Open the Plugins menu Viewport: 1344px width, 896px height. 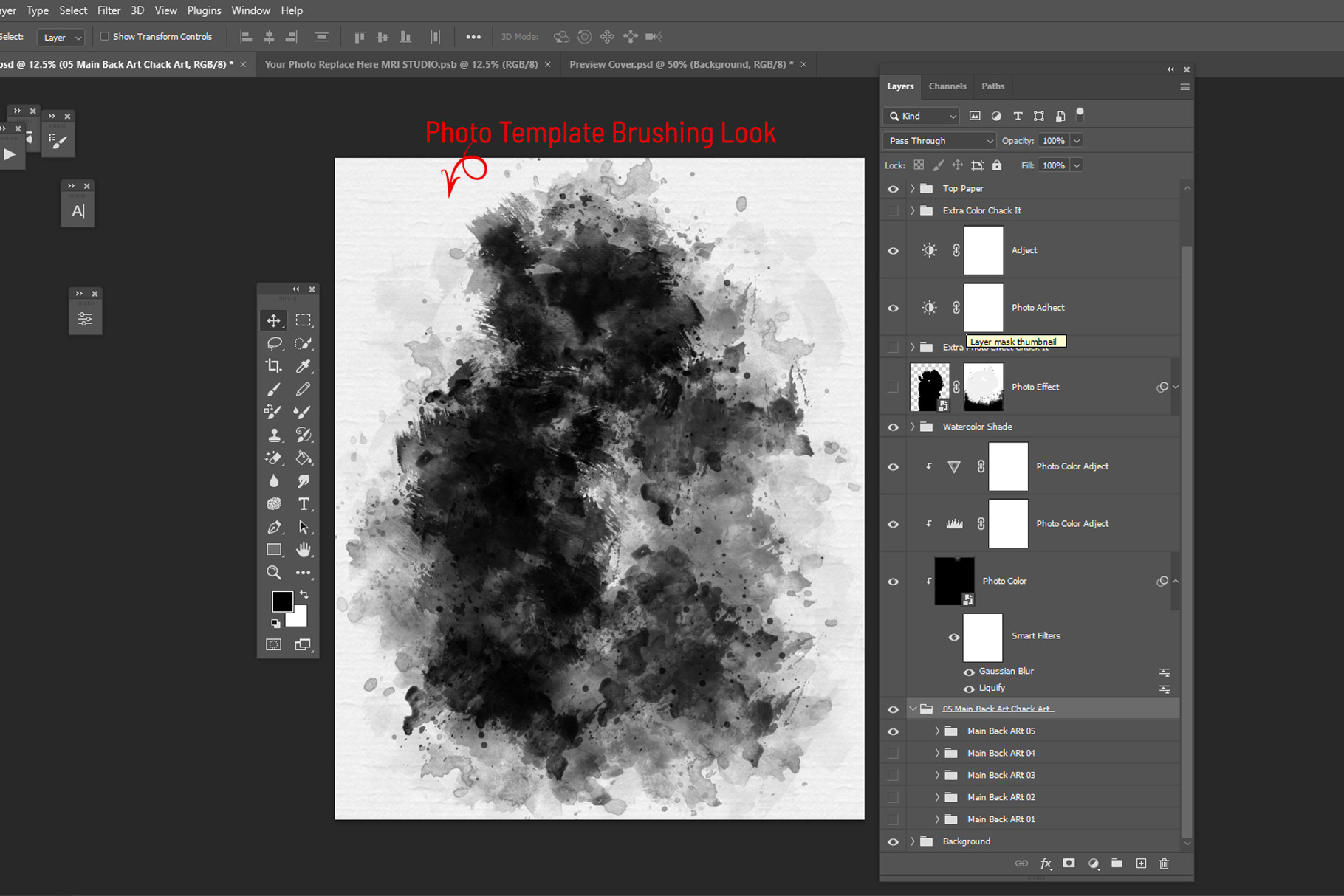coord(204,10)
